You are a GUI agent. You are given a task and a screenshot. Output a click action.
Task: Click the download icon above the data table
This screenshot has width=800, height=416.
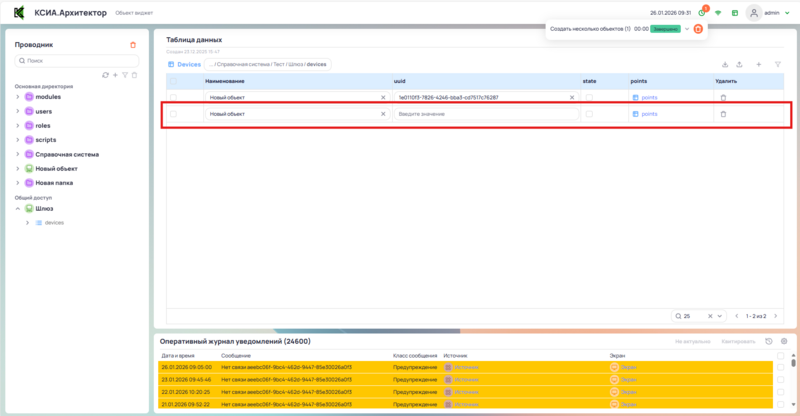[x=724, y=64]
